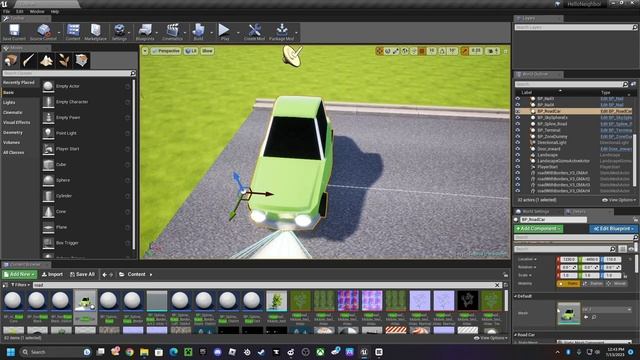Open the File menu
This screenshot has height=360, width=640.
click(7, 11)
